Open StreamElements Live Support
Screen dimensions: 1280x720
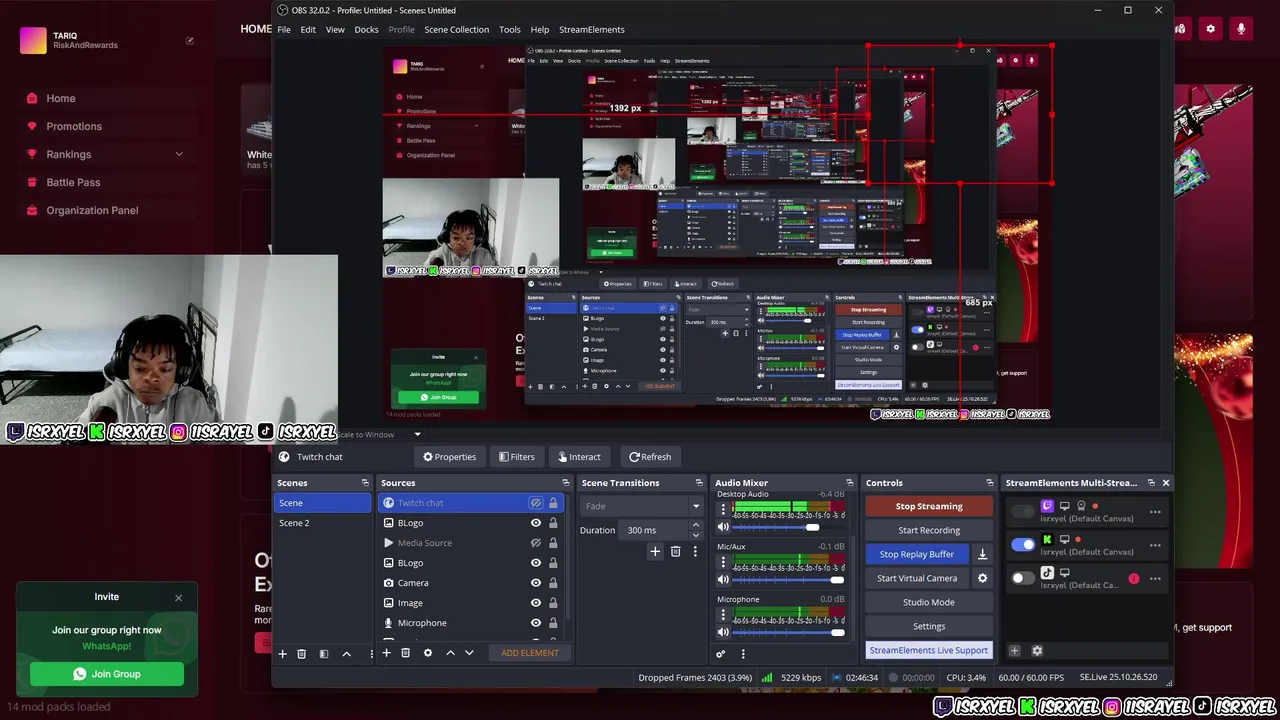point(929,650)
